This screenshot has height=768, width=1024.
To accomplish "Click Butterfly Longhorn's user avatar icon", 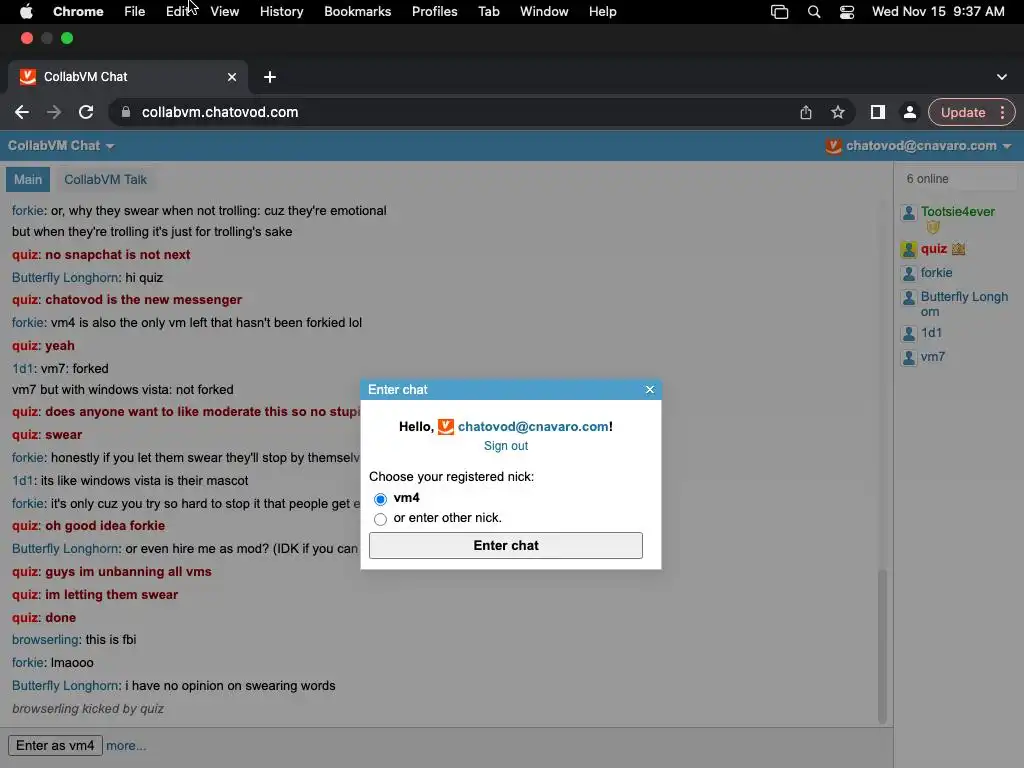I will point(908,298).
